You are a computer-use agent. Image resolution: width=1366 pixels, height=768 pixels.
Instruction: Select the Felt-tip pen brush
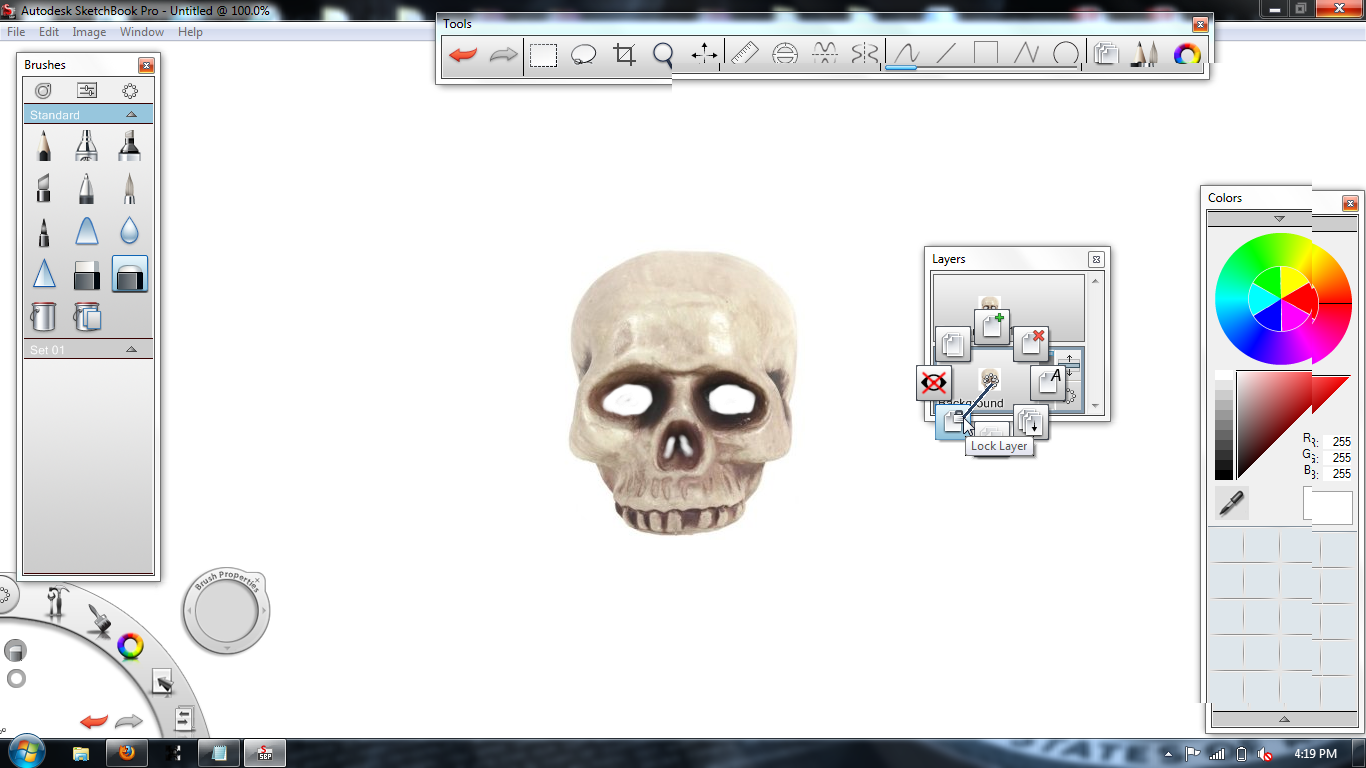coord(43,232)
